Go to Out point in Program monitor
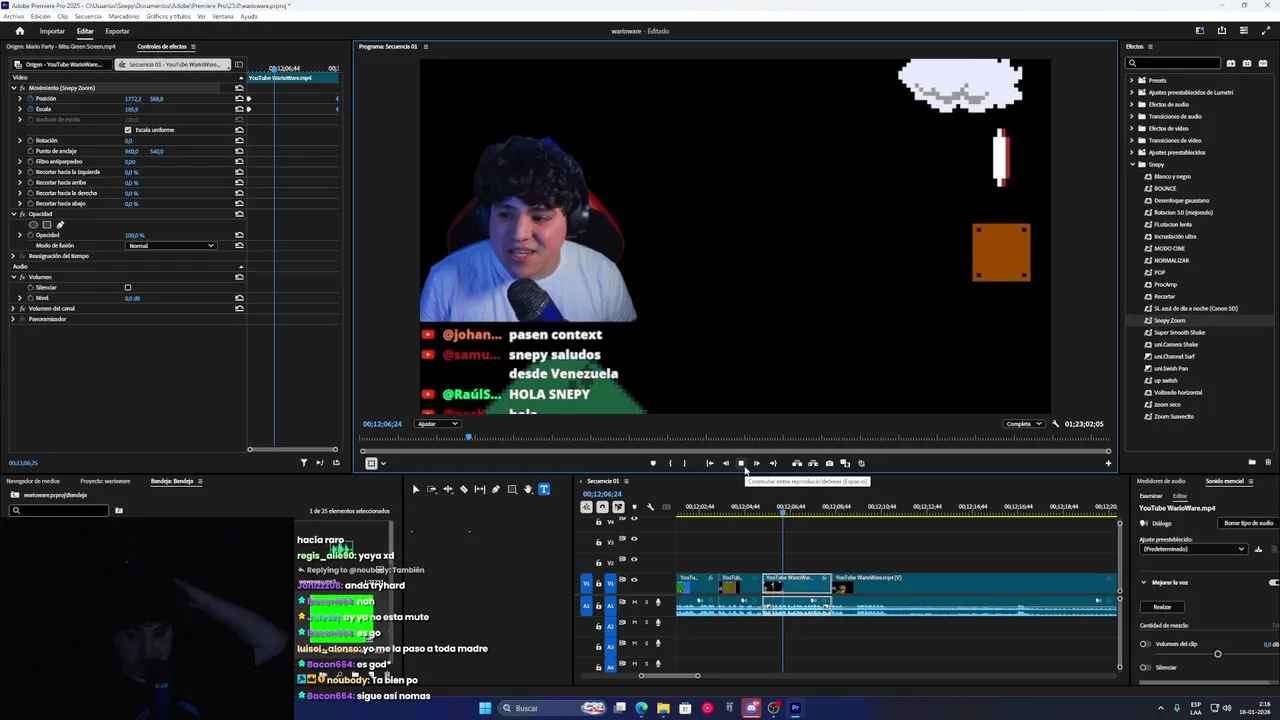1280x720 pixels. 773,463
